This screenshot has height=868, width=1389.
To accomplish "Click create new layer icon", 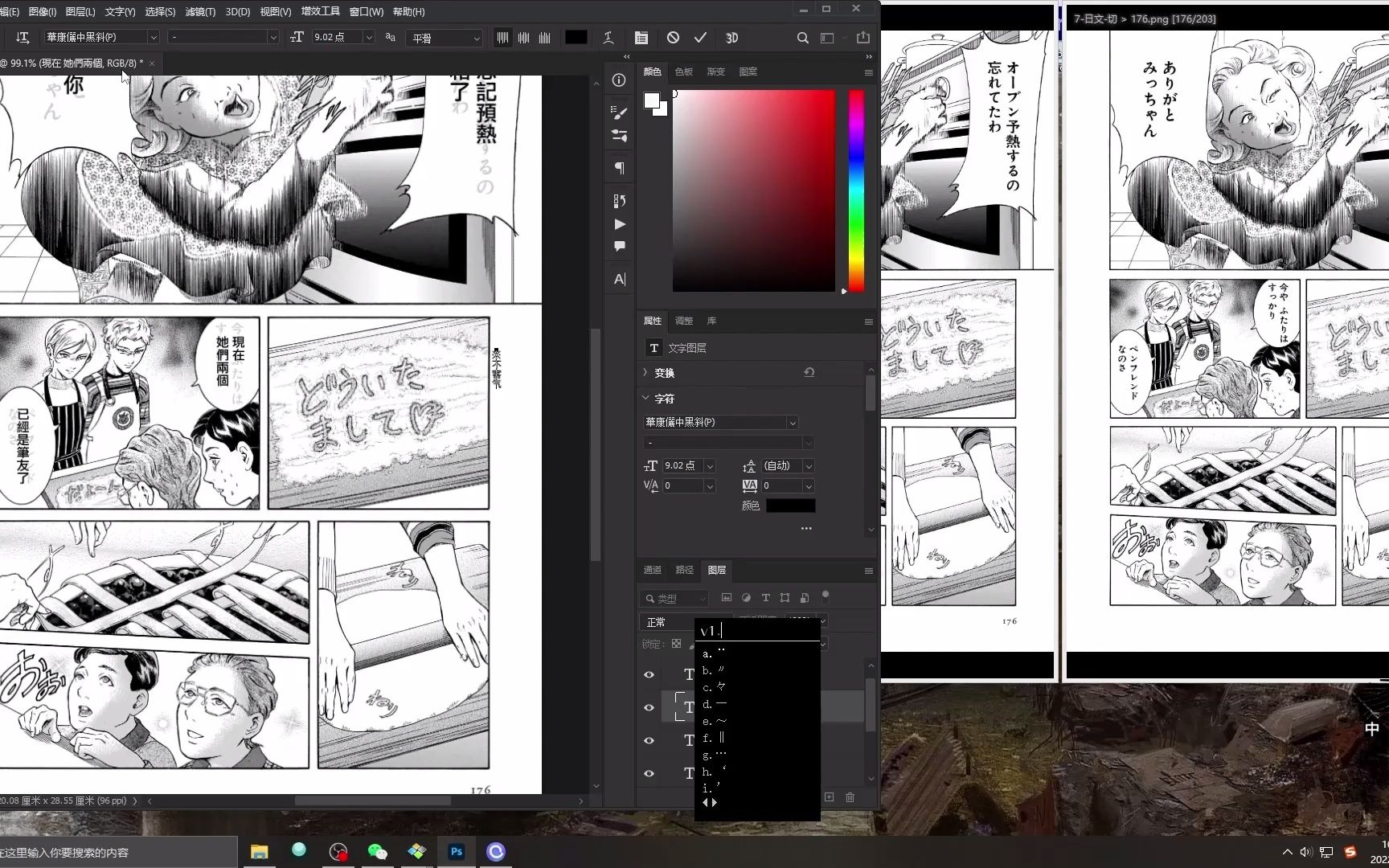I will (x=829, y=797).
